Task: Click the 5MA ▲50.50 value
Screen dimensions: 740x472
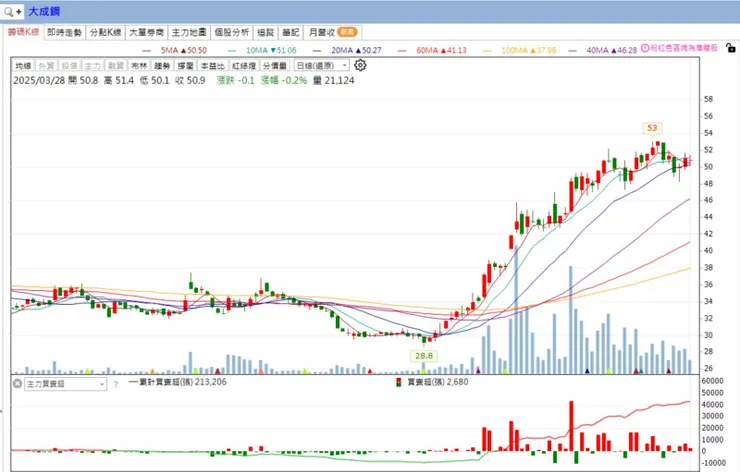Action: [184, 51]
